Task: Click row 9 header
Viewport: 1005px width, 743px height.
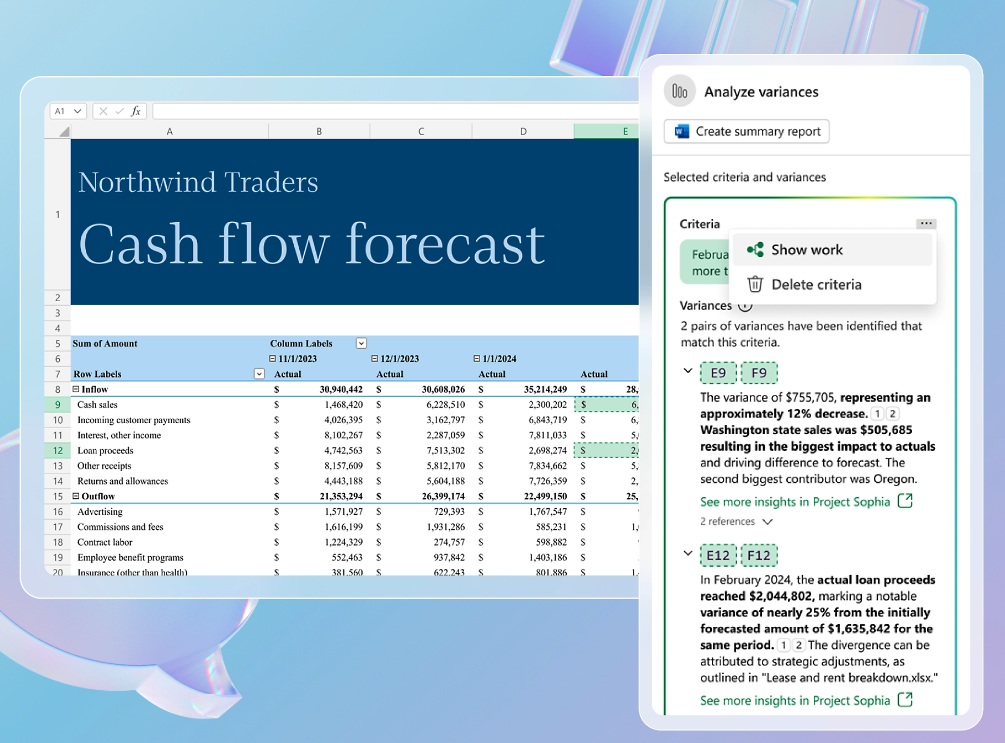Action: [x=58, y=405]
